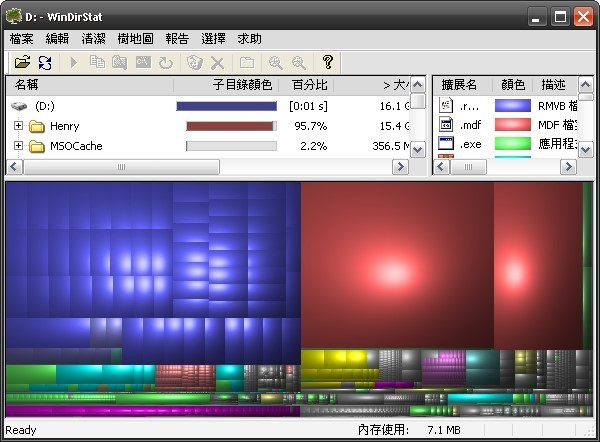This screenshot has height=442, width=600.
Task: Click the .mdf file type icon
Action: pos(446,124)
